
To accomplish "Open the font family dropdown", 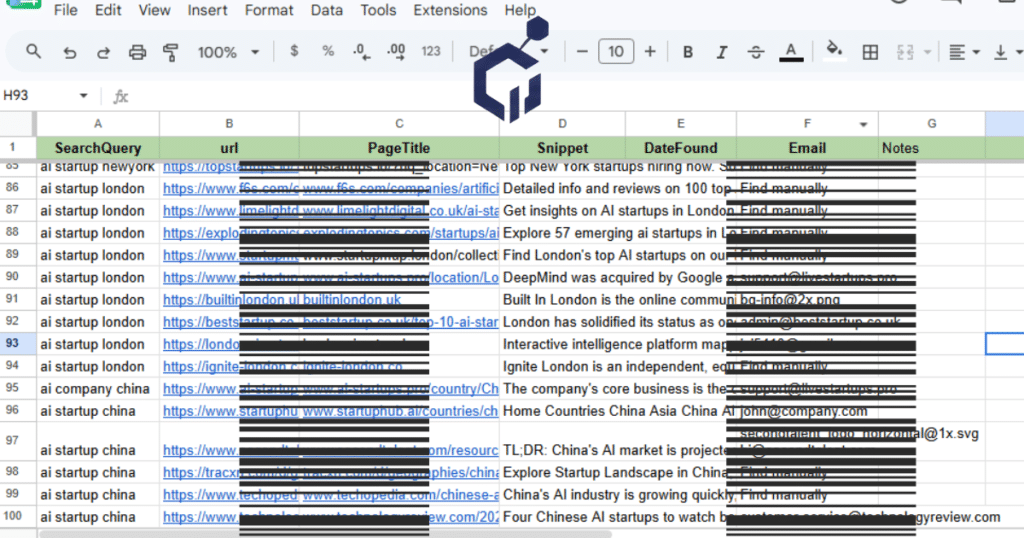I will (508, 51).
